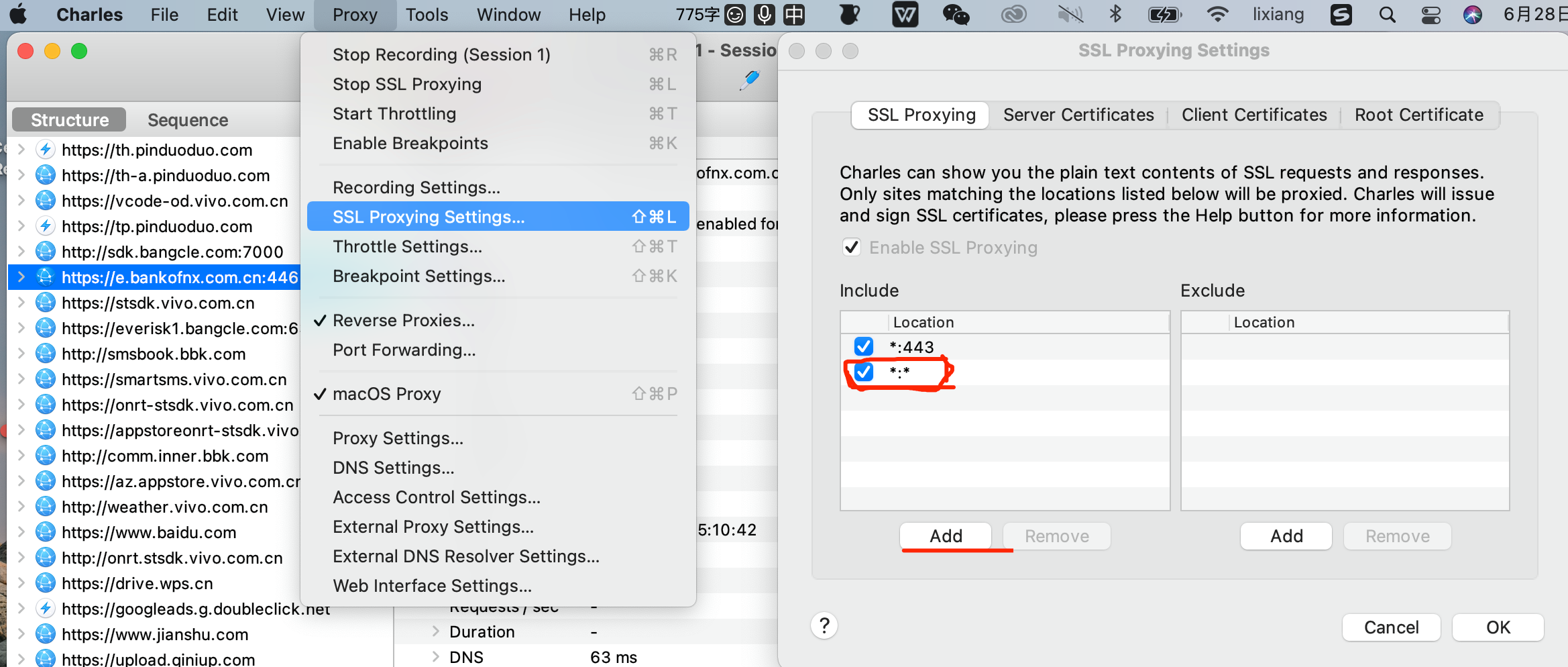
Task: Choose Throttle Settings menu item
Action: coord(498,246)
